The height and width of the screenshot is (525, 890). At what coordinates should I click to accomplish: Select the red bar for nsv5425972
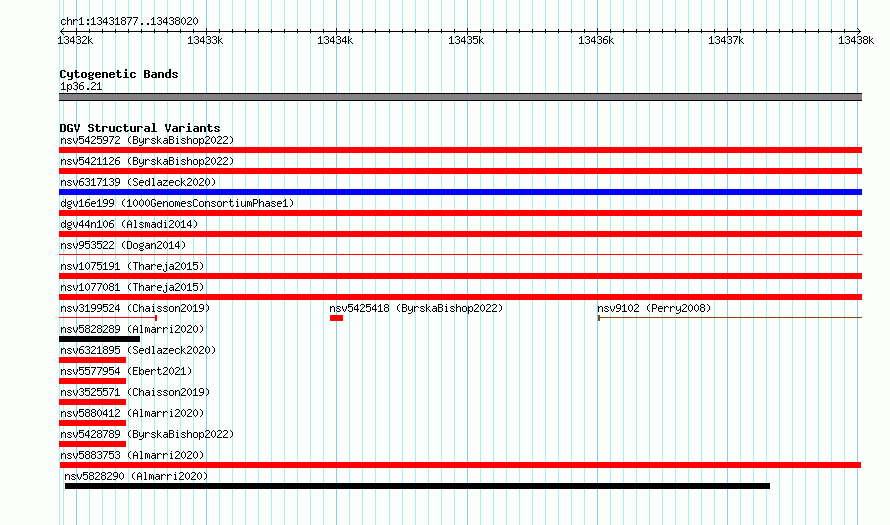pos(460,150)
